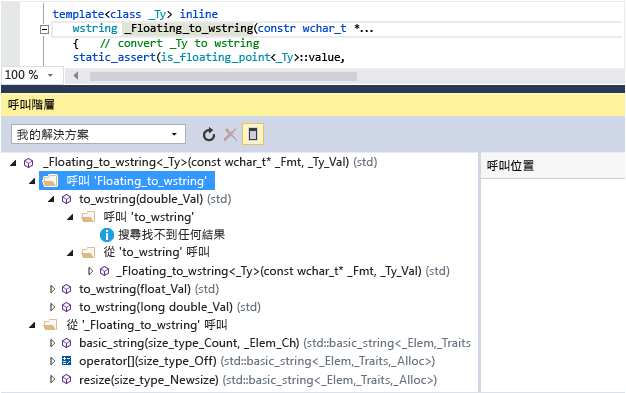Click the folder icon of 從 '_Floating_to_wstring' 呼叫
Viewport: 626px width, 393px height.
[50, 325]
